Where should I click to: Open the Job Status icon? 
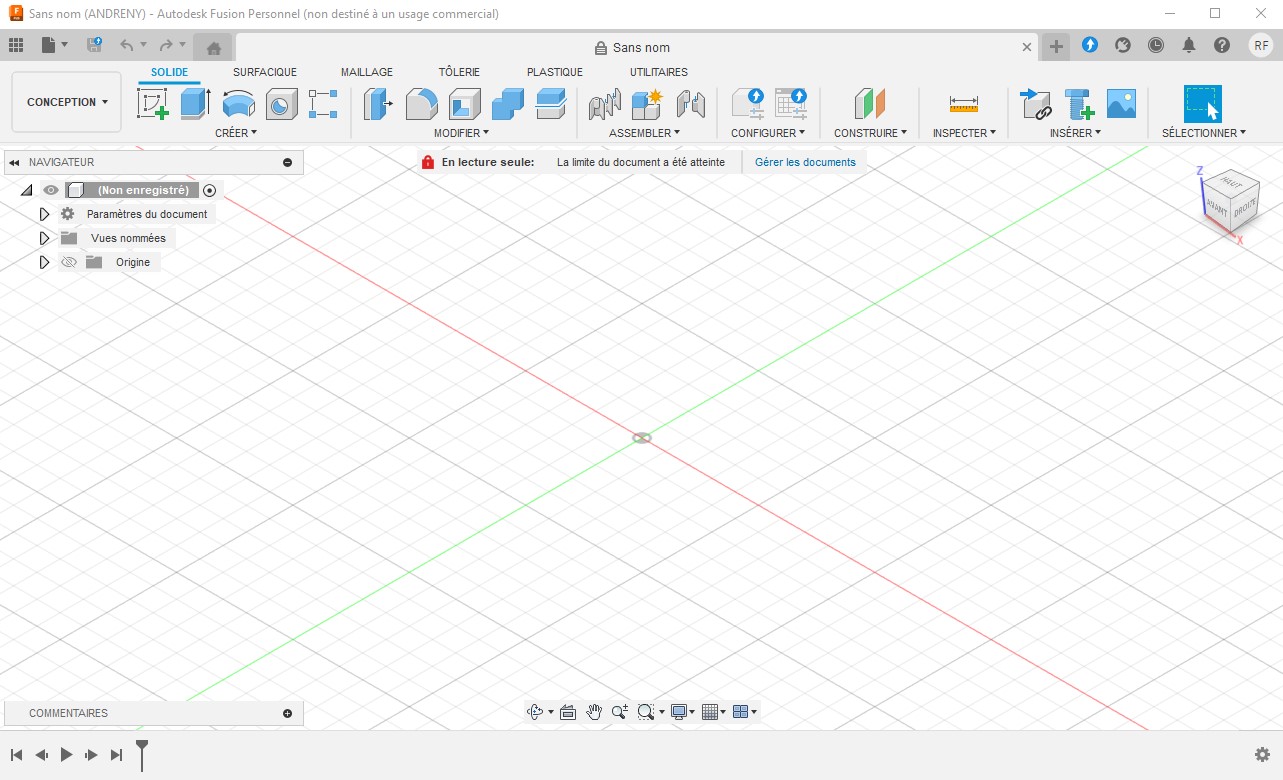(x=1156, y=45)
